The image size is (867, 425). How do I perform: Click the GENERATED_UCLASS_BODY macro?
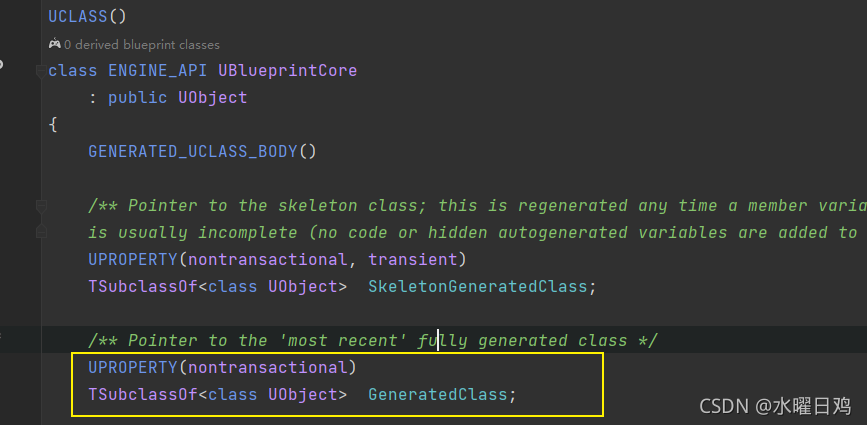coord(193,151)
